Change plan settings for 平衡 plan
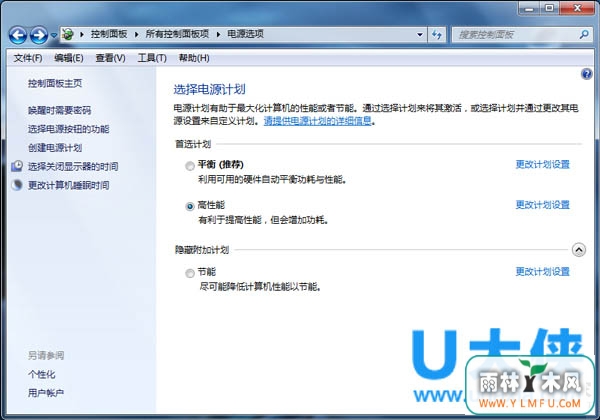The width and height of the screenshot is (600, 420). (x=543, y=164)
